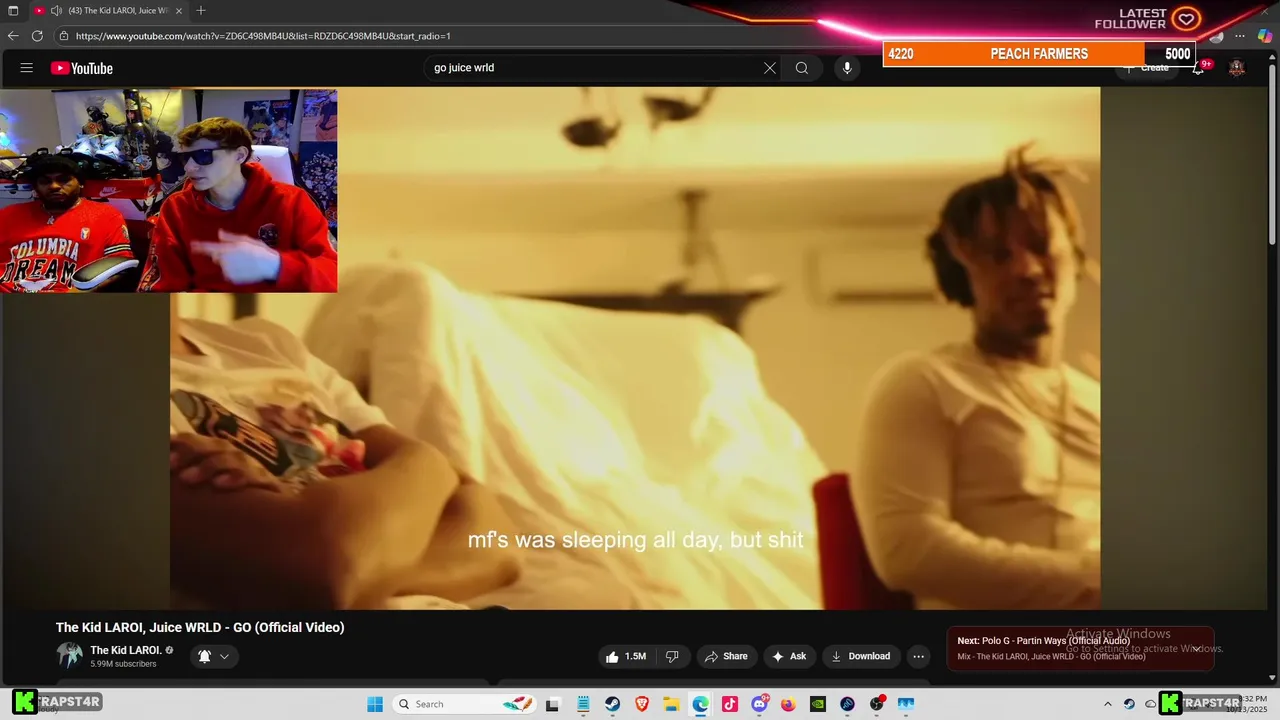Close the YouTube browser tab
The image size is (1280, 720).
[x=179, y=11]
